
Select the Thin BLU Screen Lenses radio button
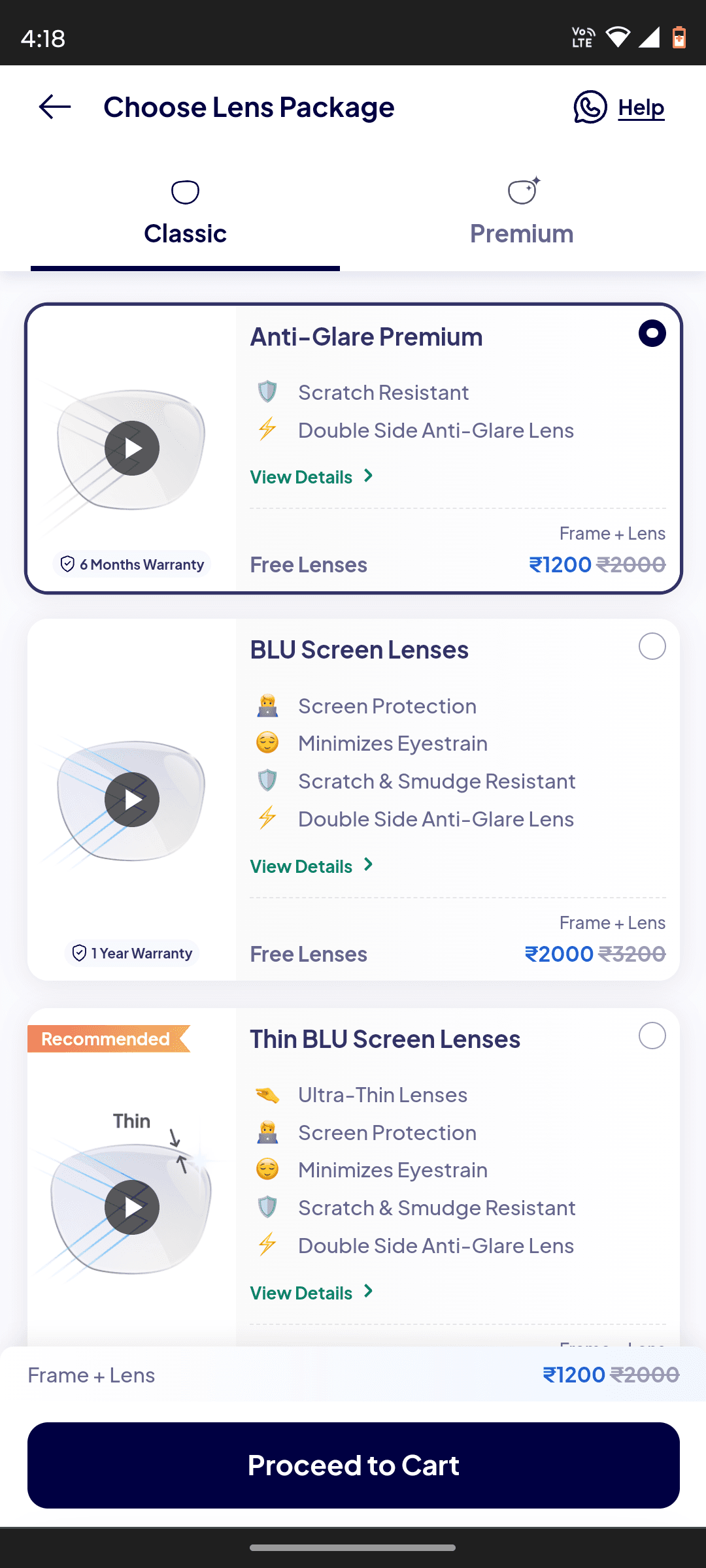(x=652, y=1036)
